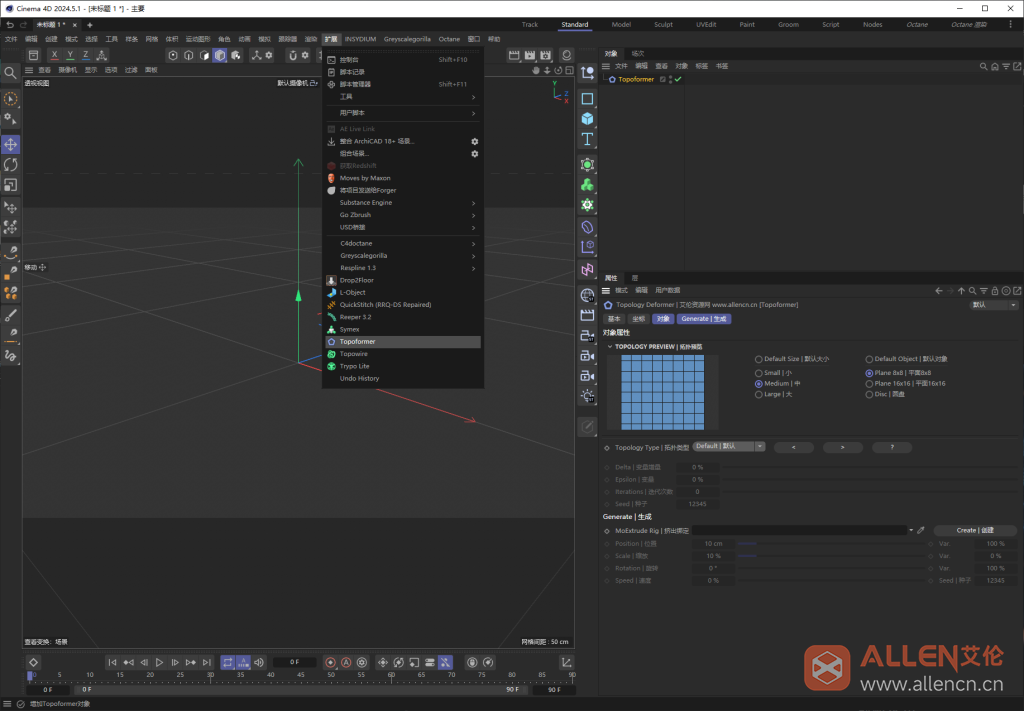Click frame 45 on the timeline ruler
The width and height of the screenshot is (1024, 711).
(300, 675)
